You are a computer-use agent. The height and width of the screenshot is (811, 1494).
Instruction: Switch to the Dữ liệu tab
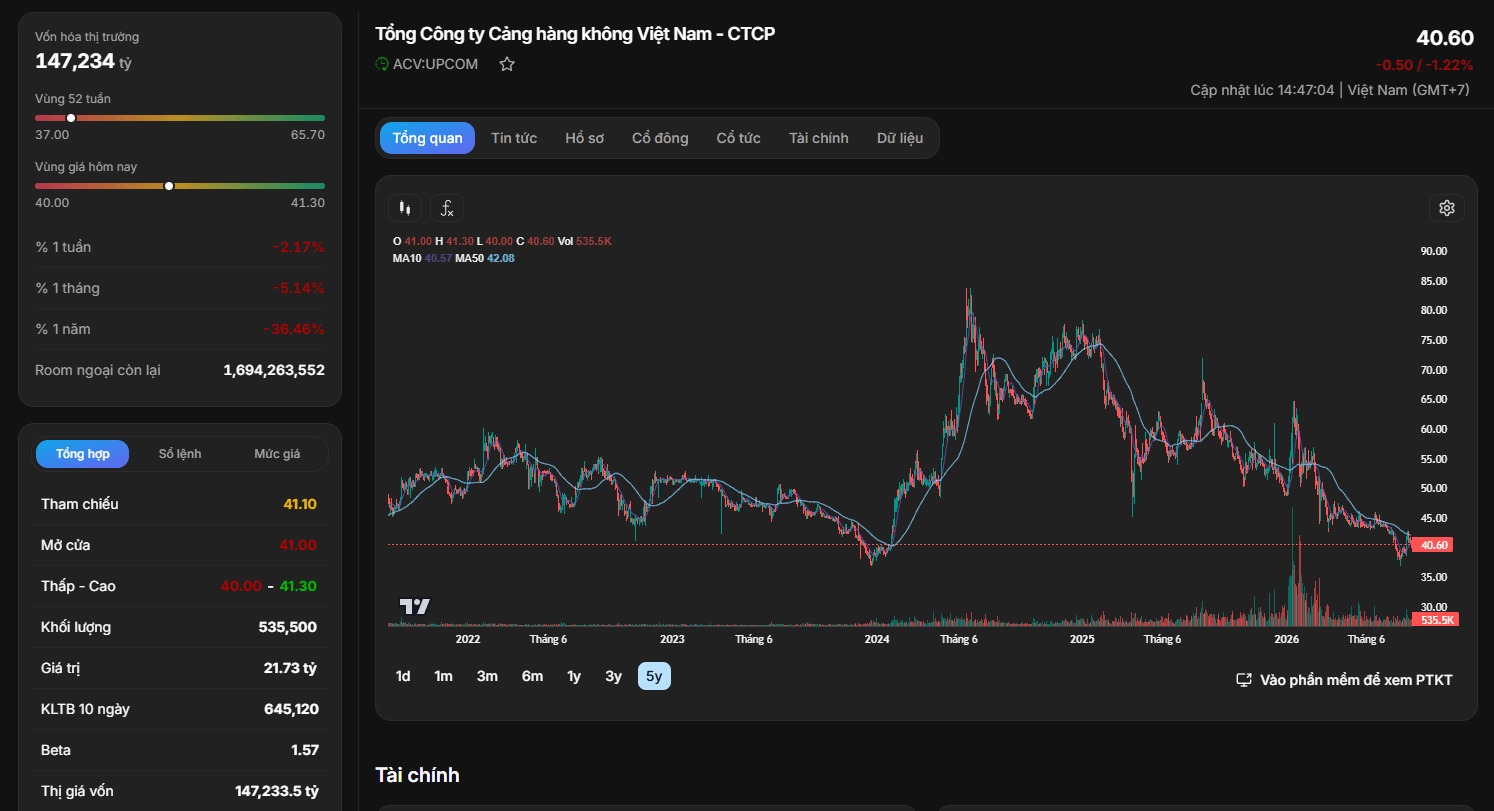coord(900,138)
